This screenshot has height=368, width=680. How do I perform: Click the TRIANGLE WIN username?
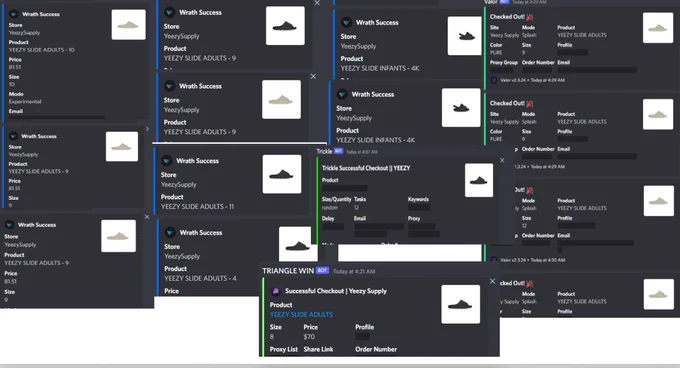pyautogui.click(x=288, y=271)
